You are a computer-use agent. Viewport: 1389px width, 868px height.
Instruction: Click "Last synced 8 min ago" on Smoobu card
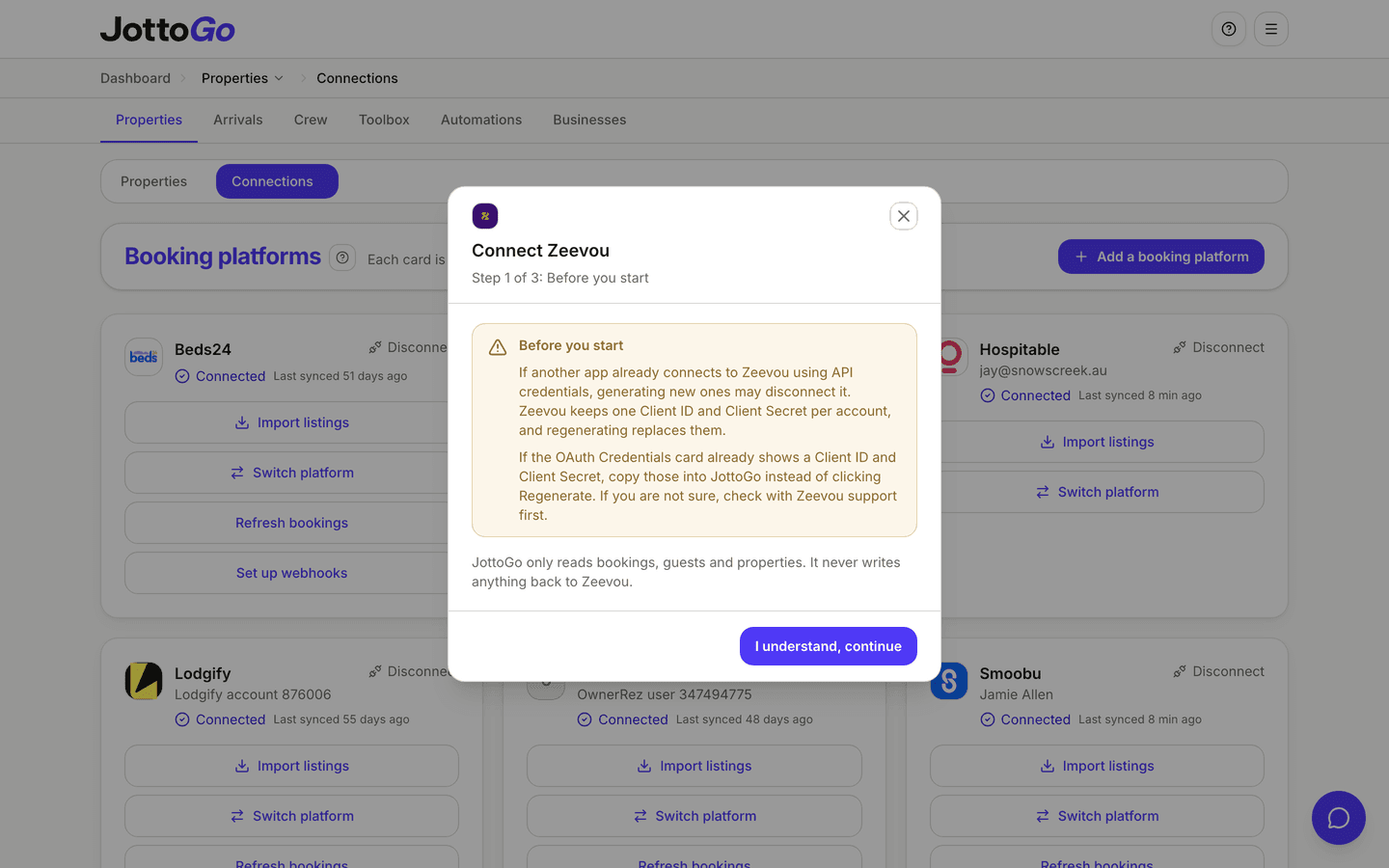(1140, 719)
